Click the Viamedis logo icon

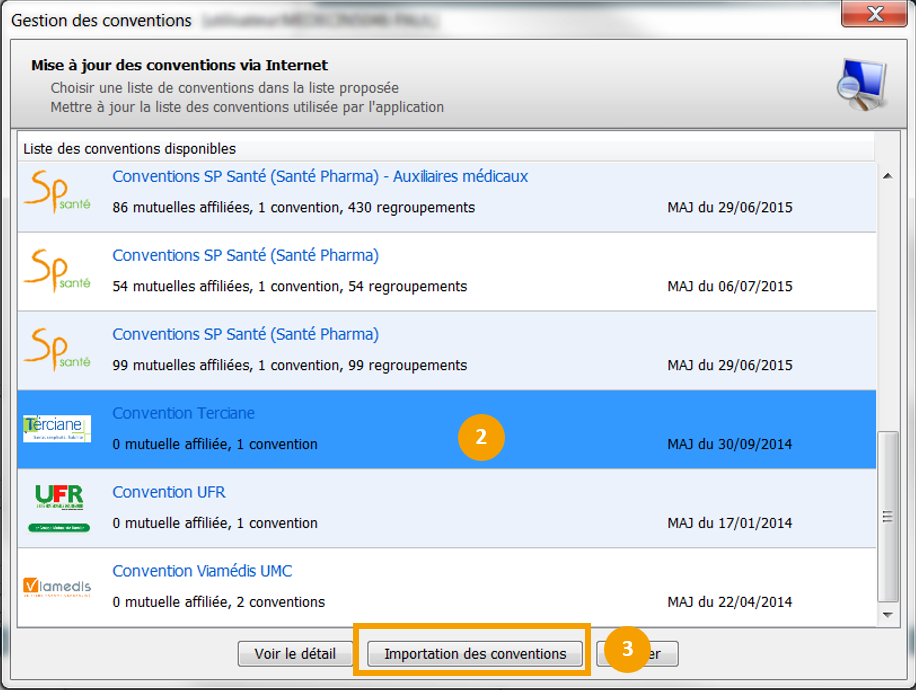pyautogui.click(x=57, y=587)
